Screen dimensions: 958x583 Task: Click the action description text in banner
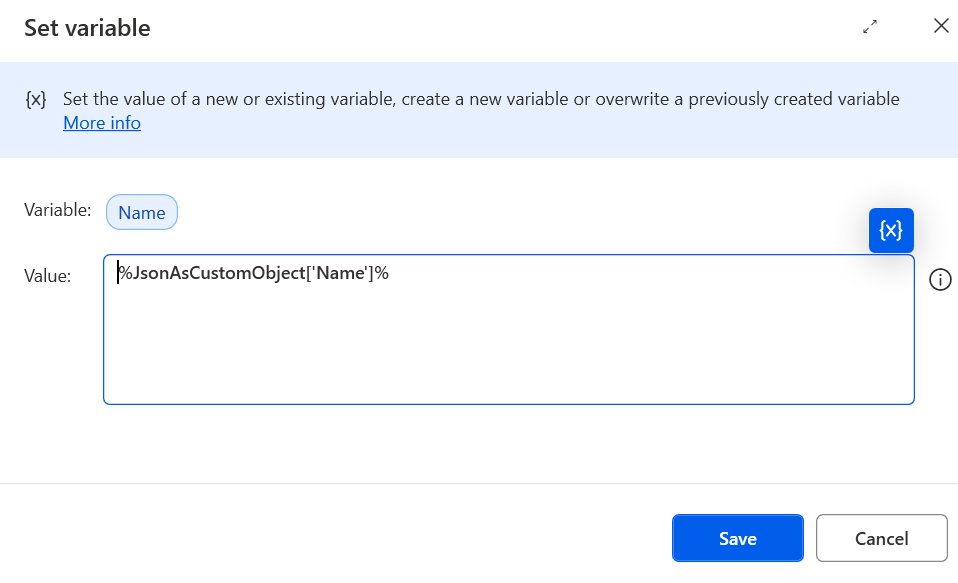pyautogui.click(x=481, y=99)
